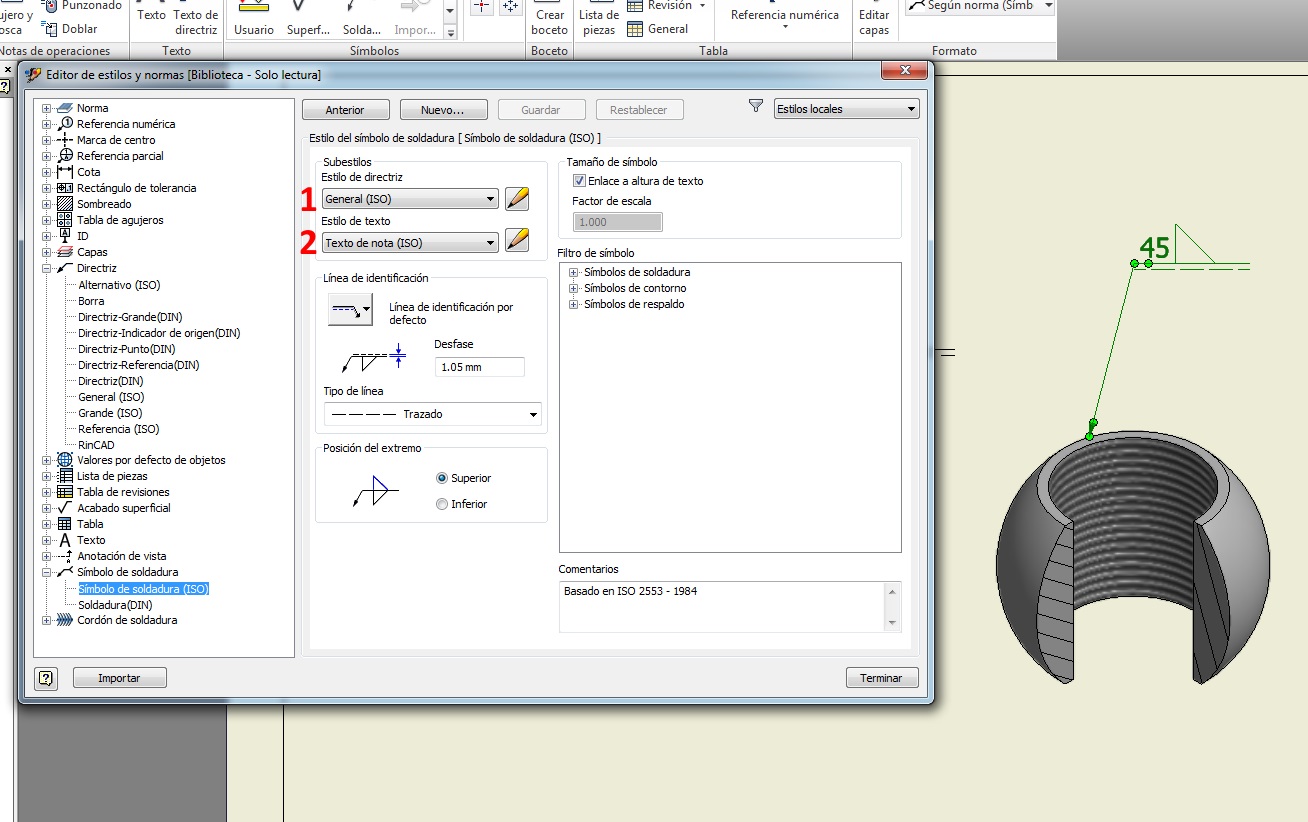Select General (ISO) leader style in tree
Image resolution: width=1308 pixels, height=822 pixels.
click(111, 397)
